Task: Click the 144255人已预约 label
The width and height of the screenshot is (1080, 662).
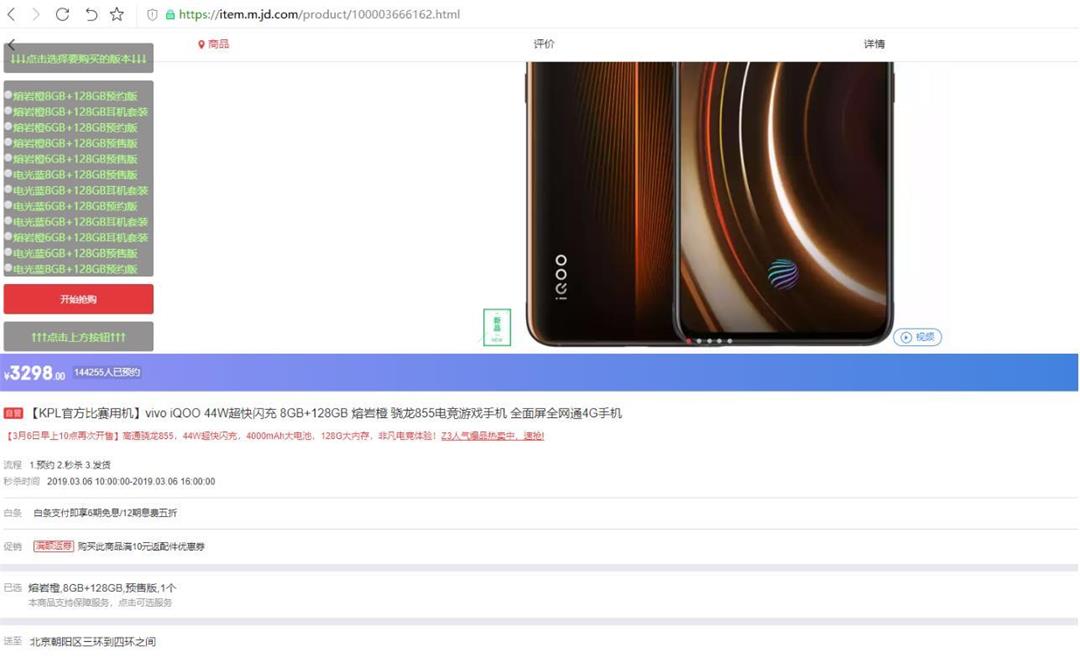Action: click(x=107, y=373)
